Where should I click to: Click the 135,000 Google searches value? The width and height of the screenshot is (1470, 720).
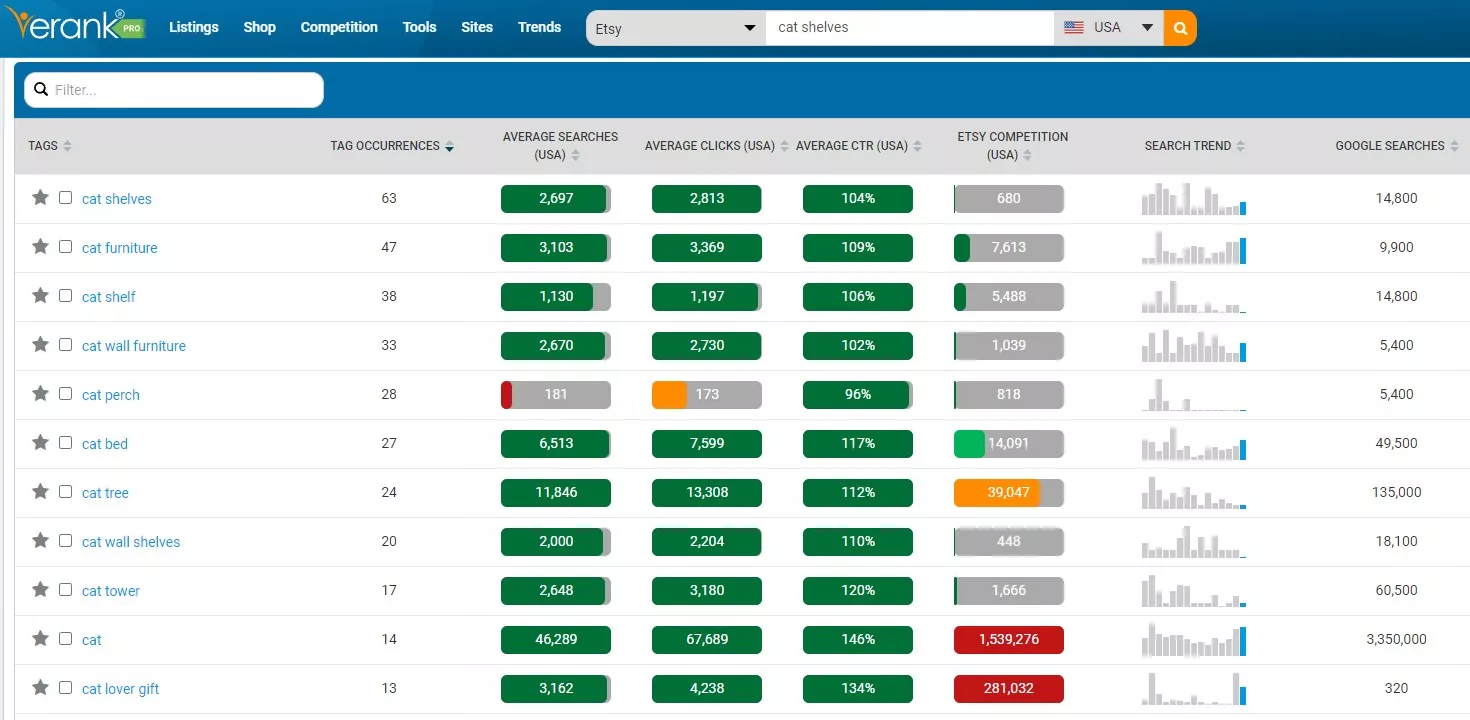[1396, 492]
